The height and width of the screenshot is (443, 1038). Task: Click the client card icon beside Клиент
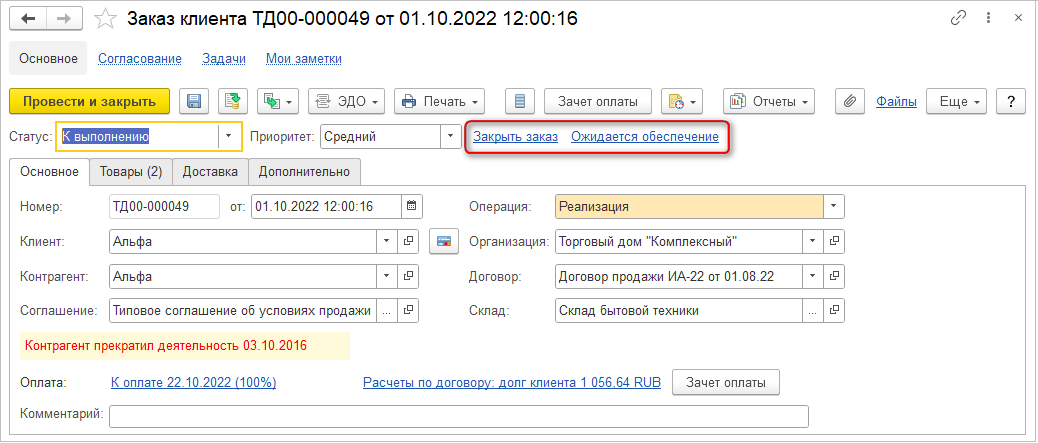444,241
